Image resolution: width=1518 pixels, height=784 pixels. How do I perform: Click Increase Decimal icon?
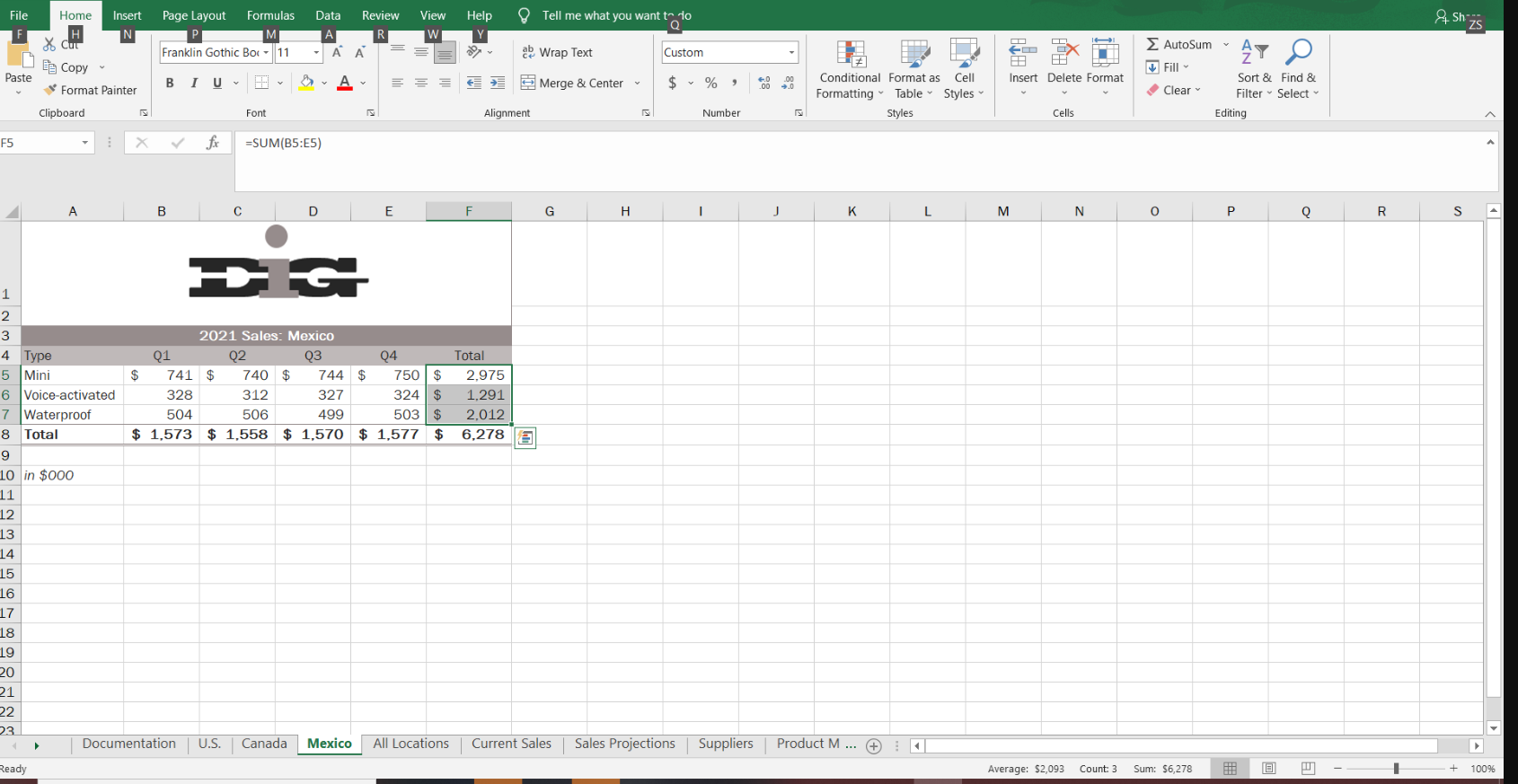[x=764, y=83]
